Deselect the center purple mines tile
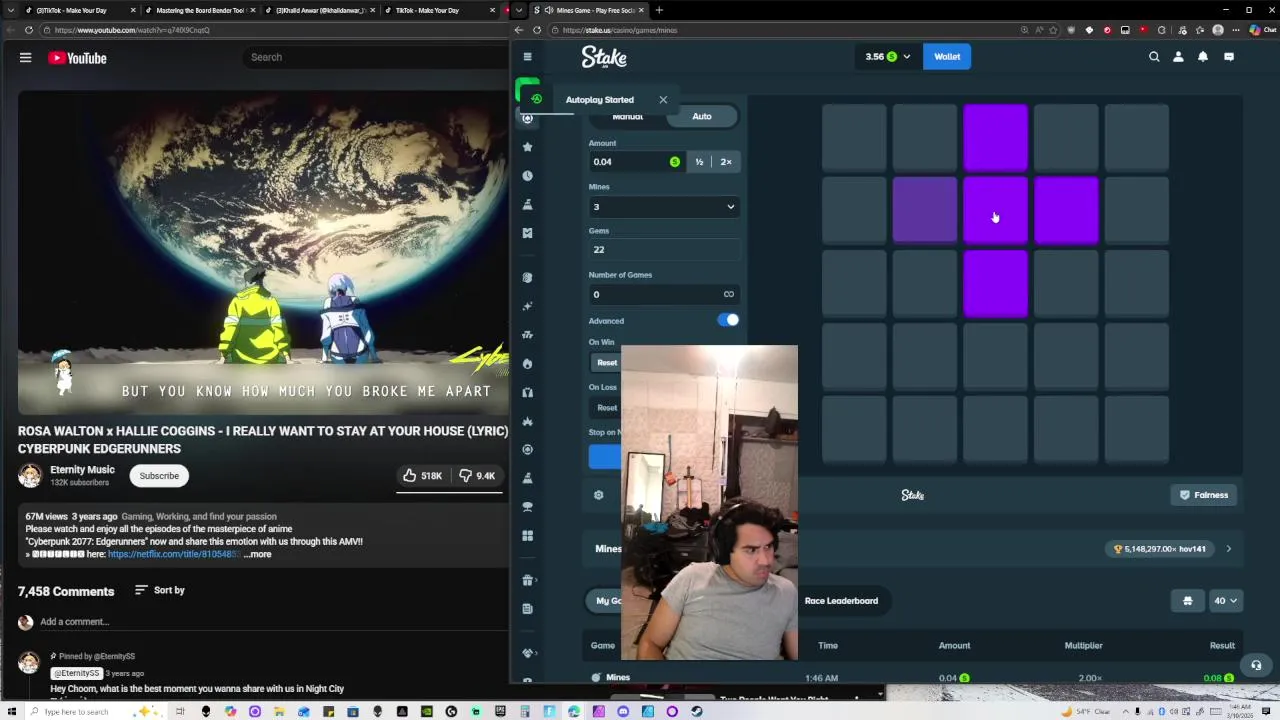1280x720 pixels. [x=995, y=211]
